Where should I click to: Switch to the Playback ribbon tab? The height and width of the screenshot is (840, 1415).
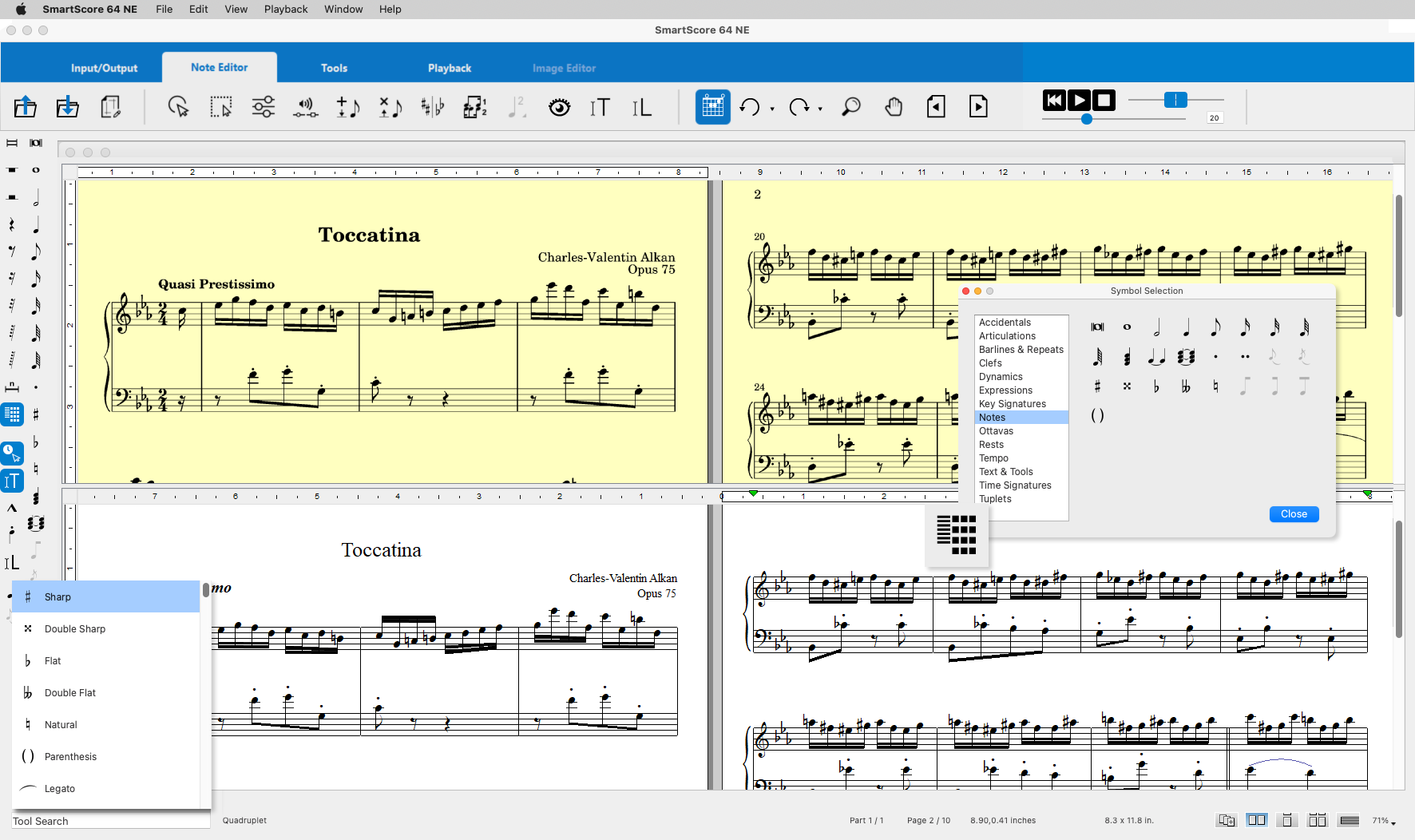(x=450, y=68)
